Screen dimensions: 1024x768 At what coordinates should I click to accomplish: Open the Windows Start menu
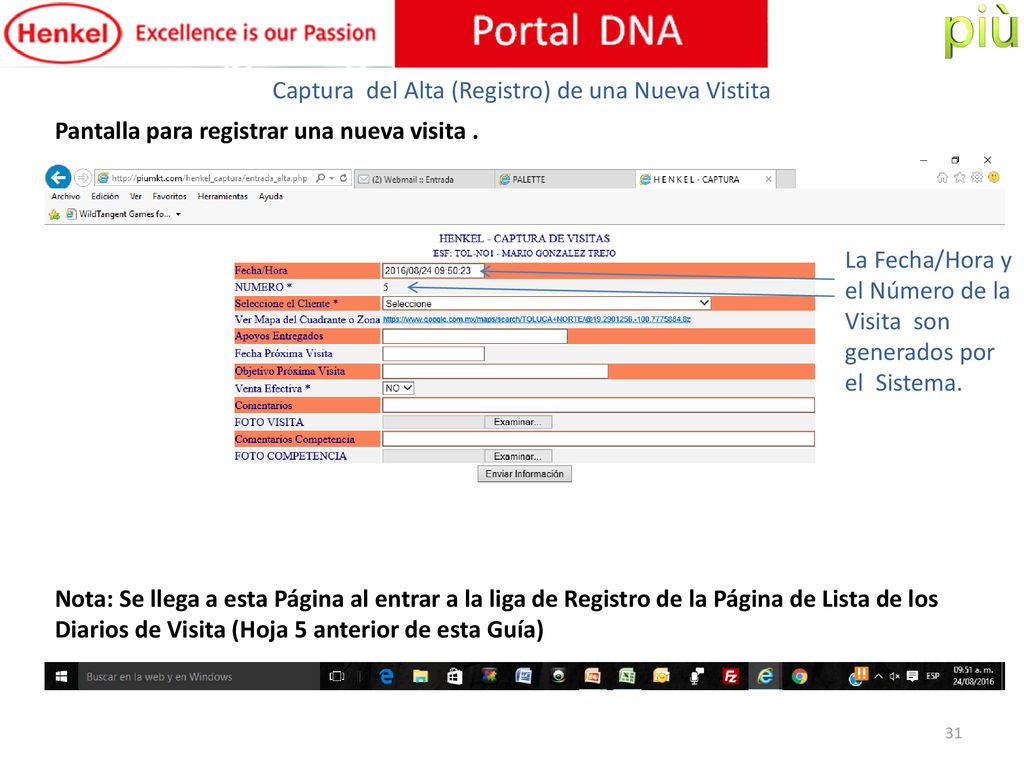click(x=61, y=677)
